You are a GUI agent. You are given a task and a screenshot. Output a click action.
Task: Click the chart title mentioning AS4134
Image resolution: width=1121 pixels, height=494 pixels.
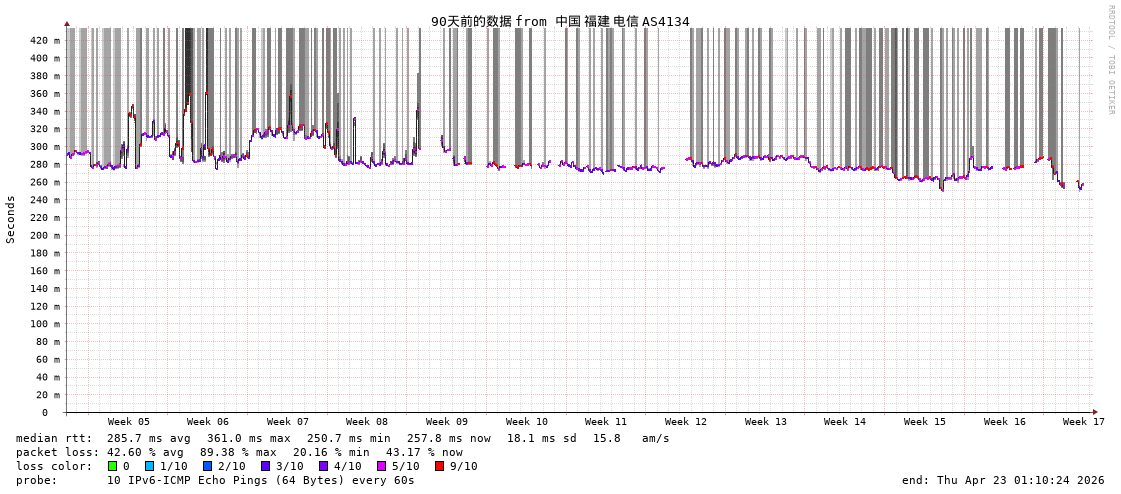(560, 21)
